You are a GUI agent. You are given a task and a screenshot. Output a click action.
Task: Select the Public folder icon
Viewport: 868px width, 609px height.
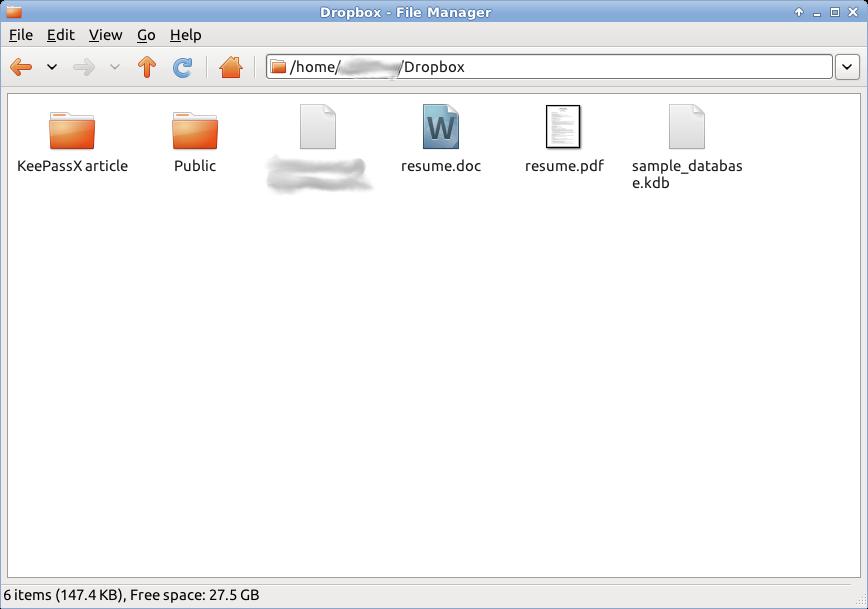click(195, 130)
